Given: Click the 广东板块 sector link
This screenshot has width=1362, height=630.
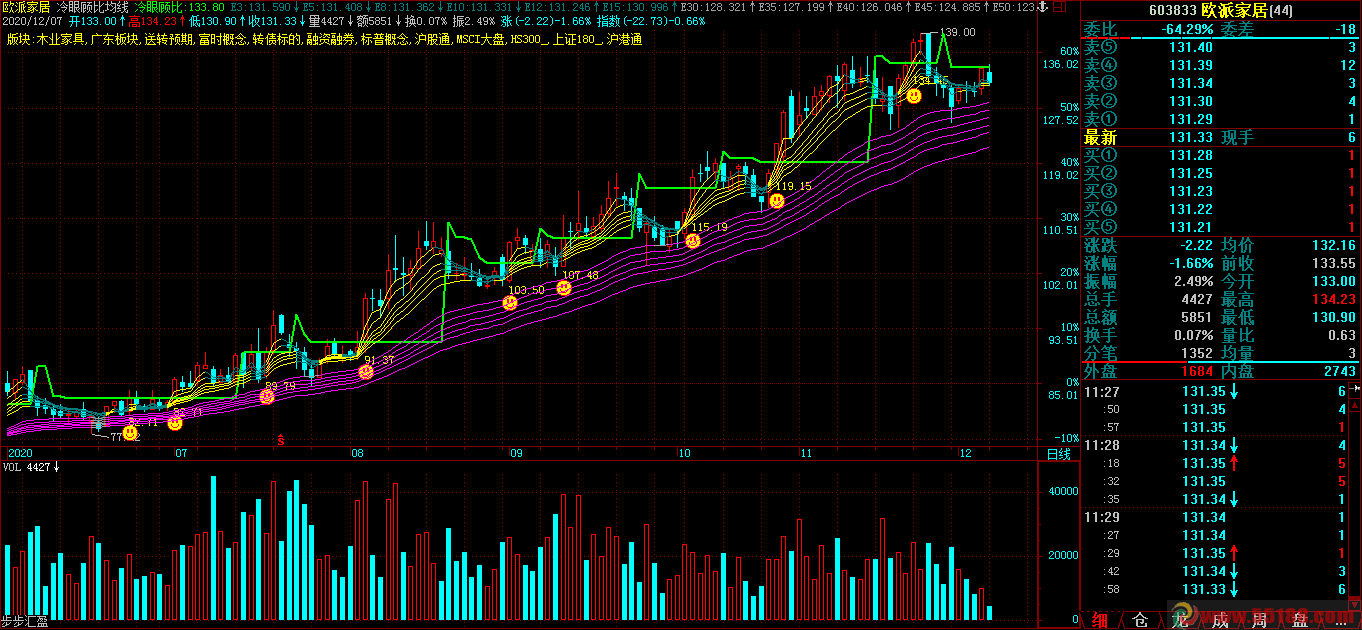Looking at the screenshot, I should pyautogui.click(x=115, y=40).
